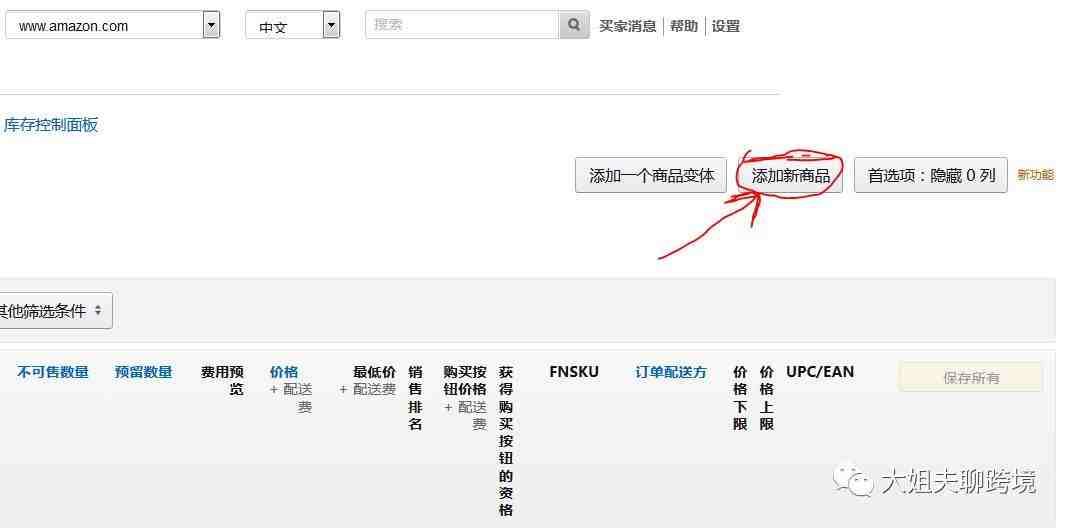This screenshot has height=528, width=1071.
Task: Click the 保存所有 save all button
Action: point(971,377)
